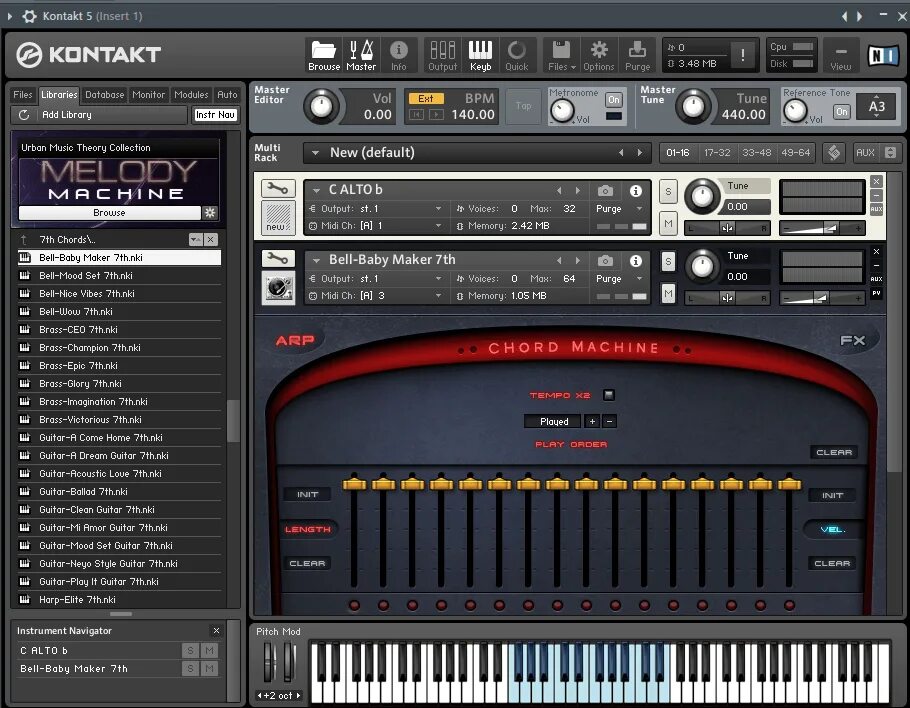Mute the Bell-Baby Maker 7th instrument

click(668, 293)
